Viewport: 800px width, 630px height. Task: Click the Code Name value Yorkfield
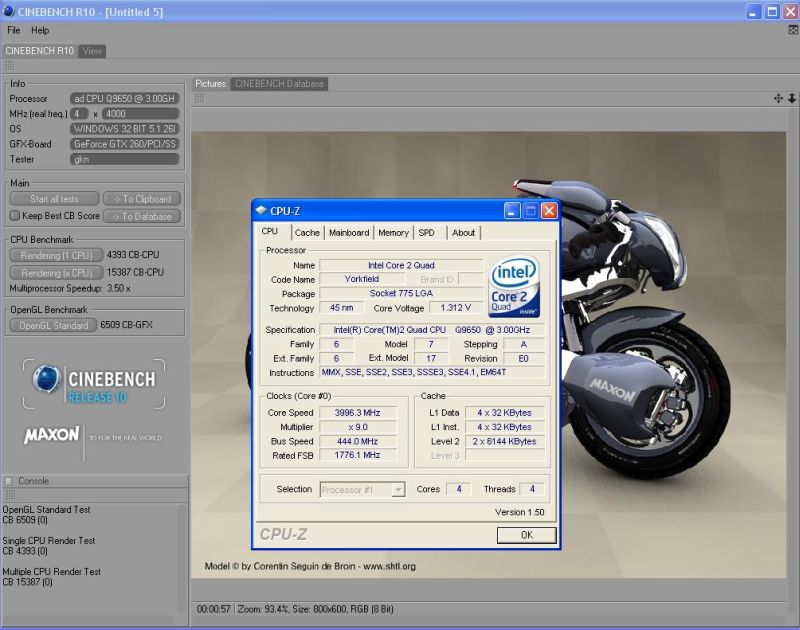point(362,279)
